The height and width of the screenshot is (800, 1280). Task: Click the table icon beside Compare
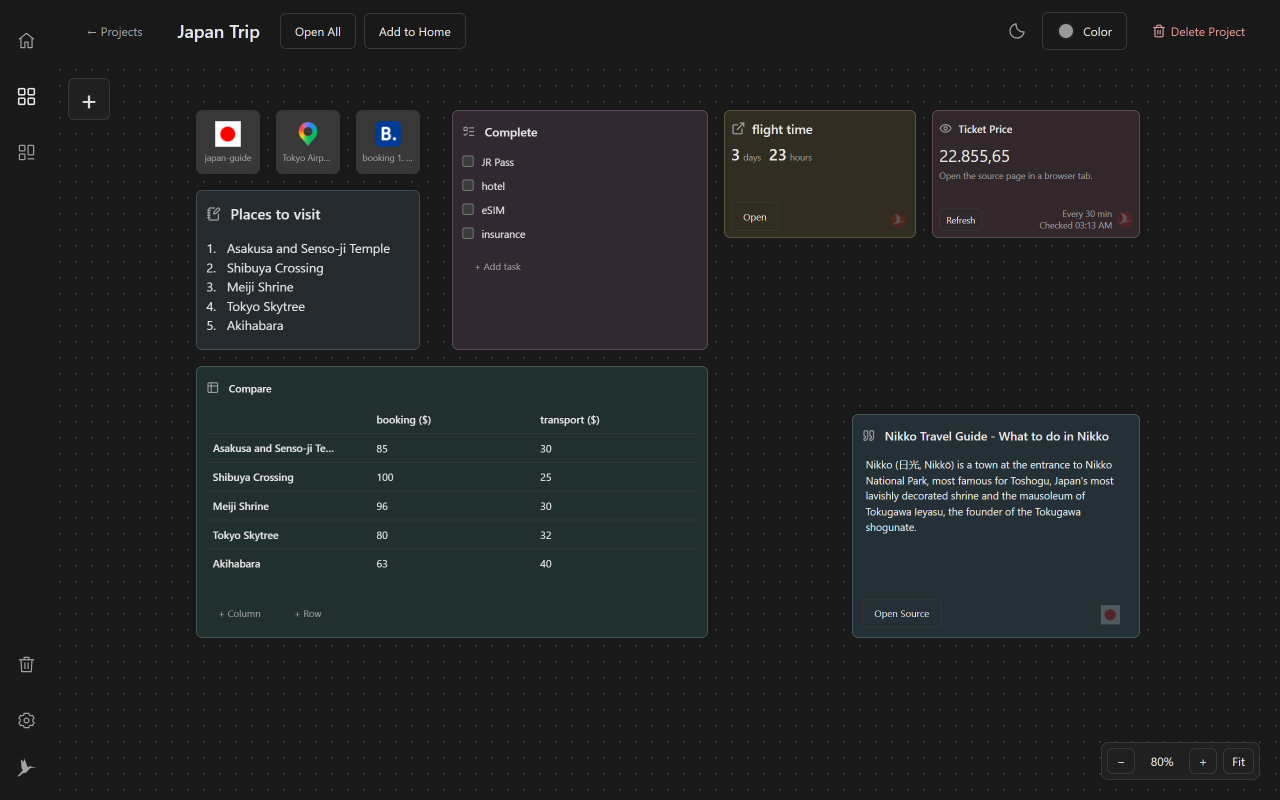coord(213,388)
